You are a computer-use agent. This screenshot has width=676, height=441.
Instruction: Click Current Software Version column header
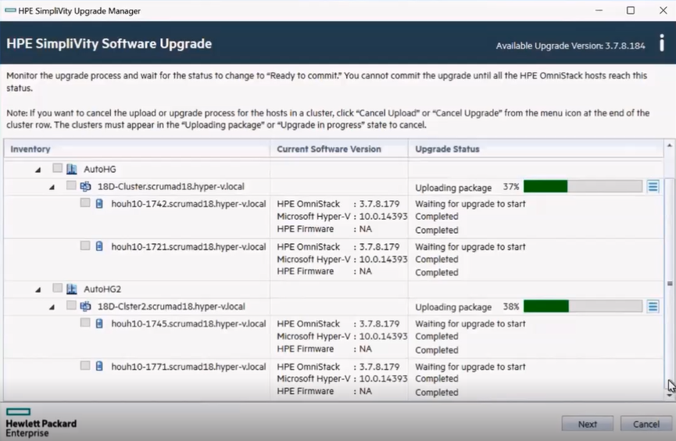pyautogui.click(x=339, y=149)
